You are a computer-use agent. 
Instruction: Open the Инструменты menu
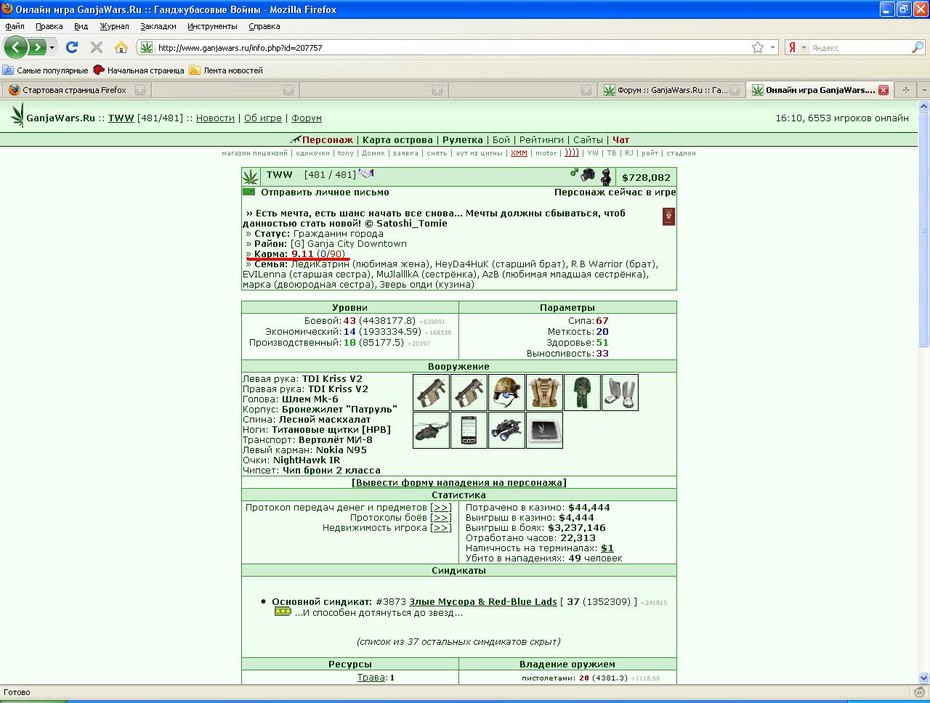point(212,26)
